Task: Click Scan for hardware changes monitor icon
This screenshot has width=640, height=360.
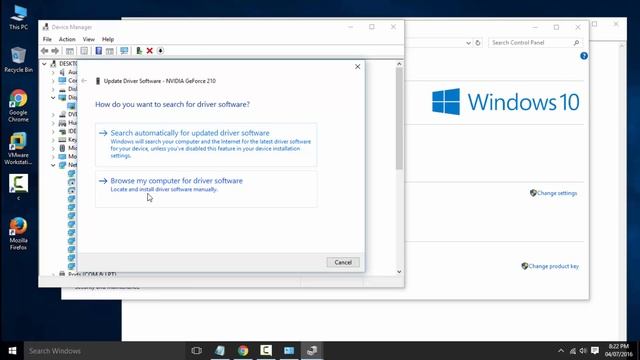Action: coord(124,51)
